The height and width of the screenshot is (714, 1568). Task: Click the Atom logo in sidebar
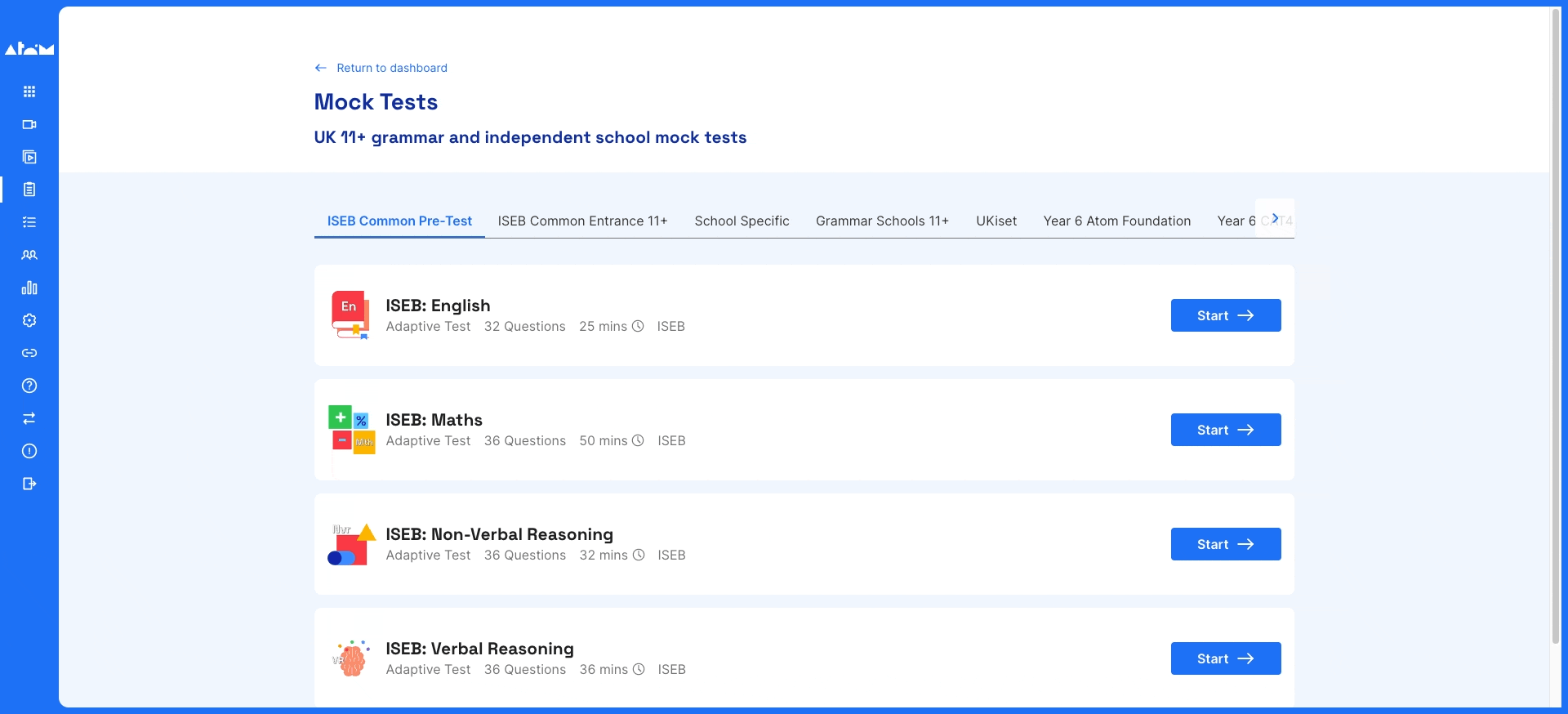(x=29, y=49)
